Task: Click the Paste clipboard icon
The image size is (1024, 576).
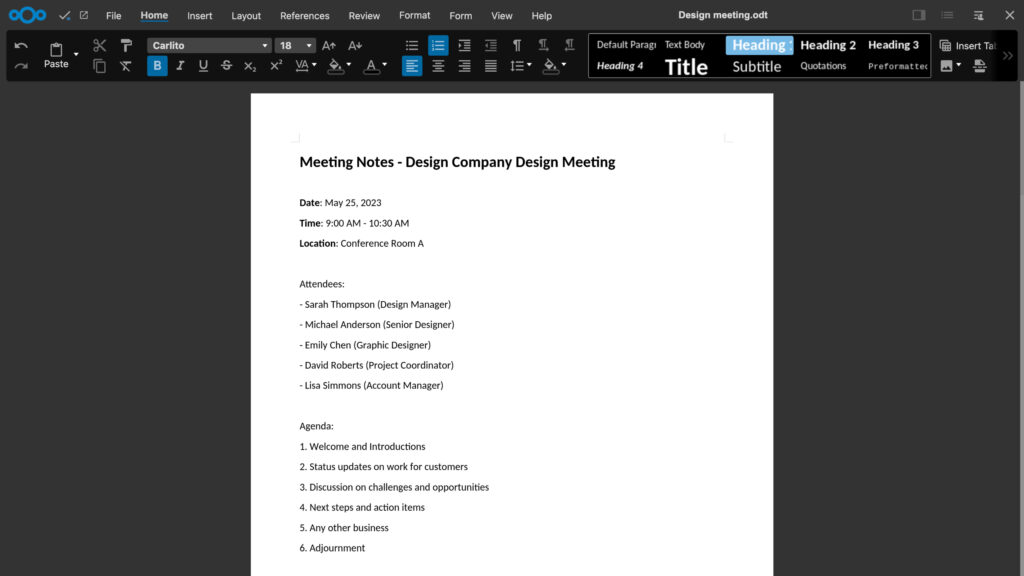Action: pos(56,50)
